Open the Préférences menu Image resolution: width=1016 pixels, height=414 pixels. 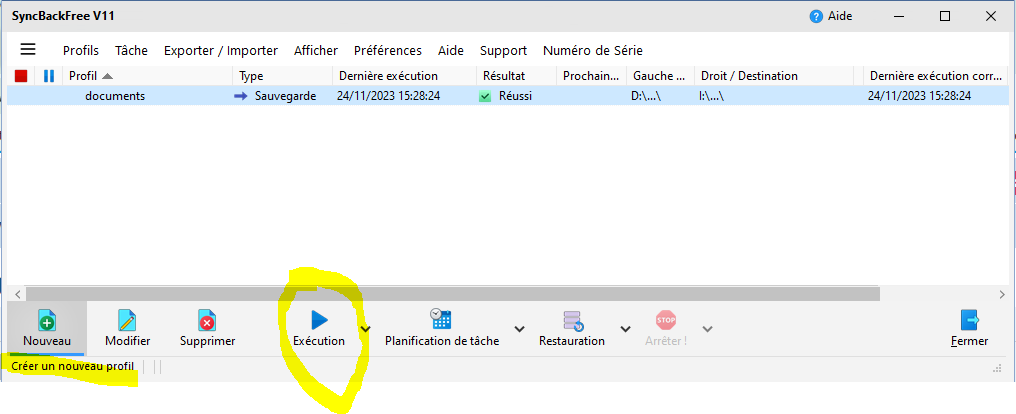pos(387,51)
